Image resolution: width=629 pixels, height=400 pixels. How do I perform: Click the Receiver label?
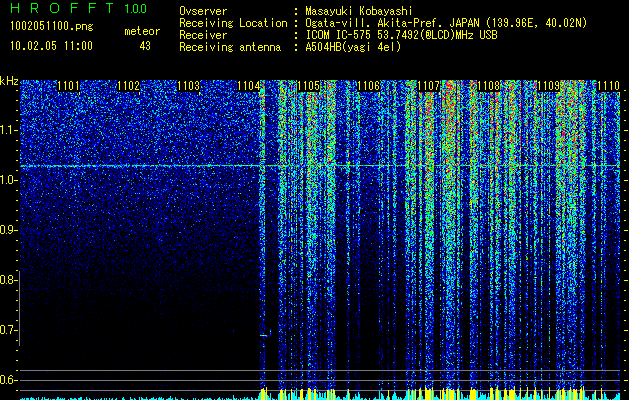tap(203, 35)
